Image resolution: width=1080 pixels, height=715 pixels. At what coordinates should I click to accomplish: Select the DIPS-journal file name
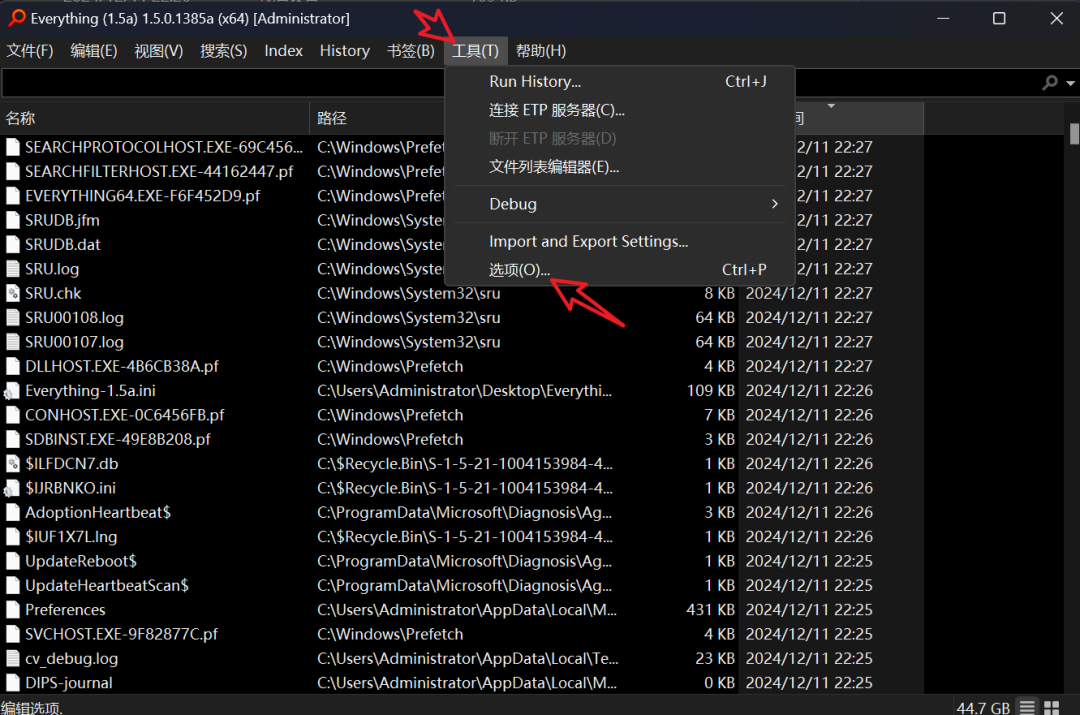click(x=69, y=683)
